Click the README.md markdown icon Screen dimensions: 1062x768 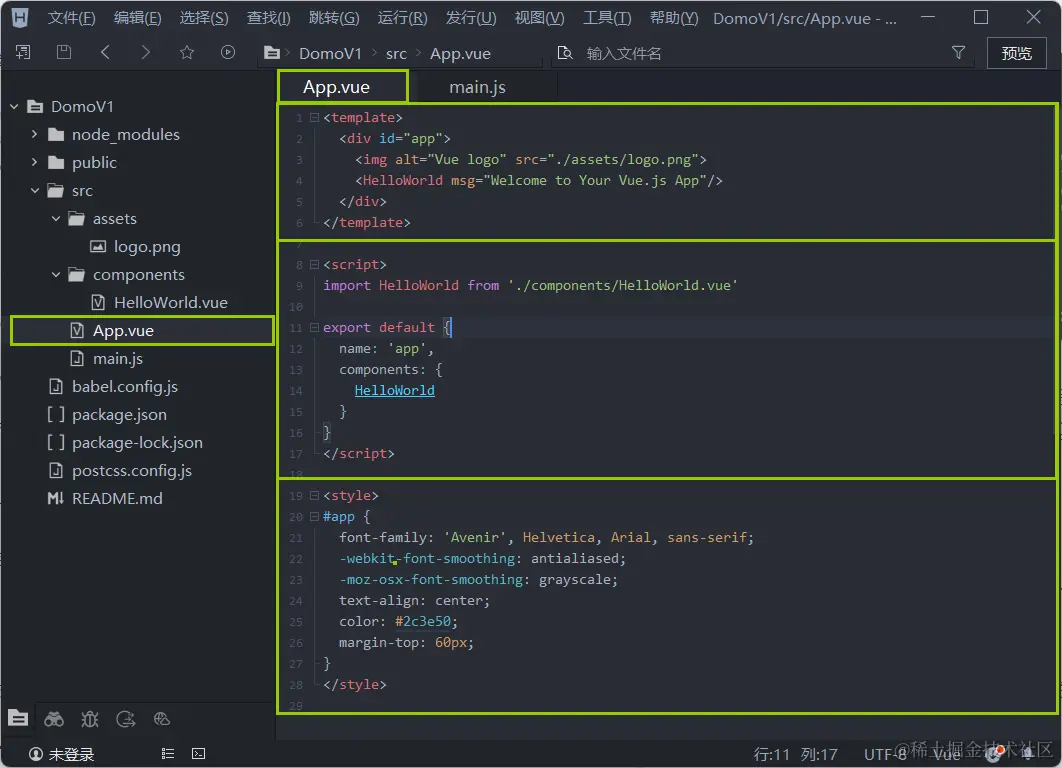pyautogui.click(x=56, y=498)
